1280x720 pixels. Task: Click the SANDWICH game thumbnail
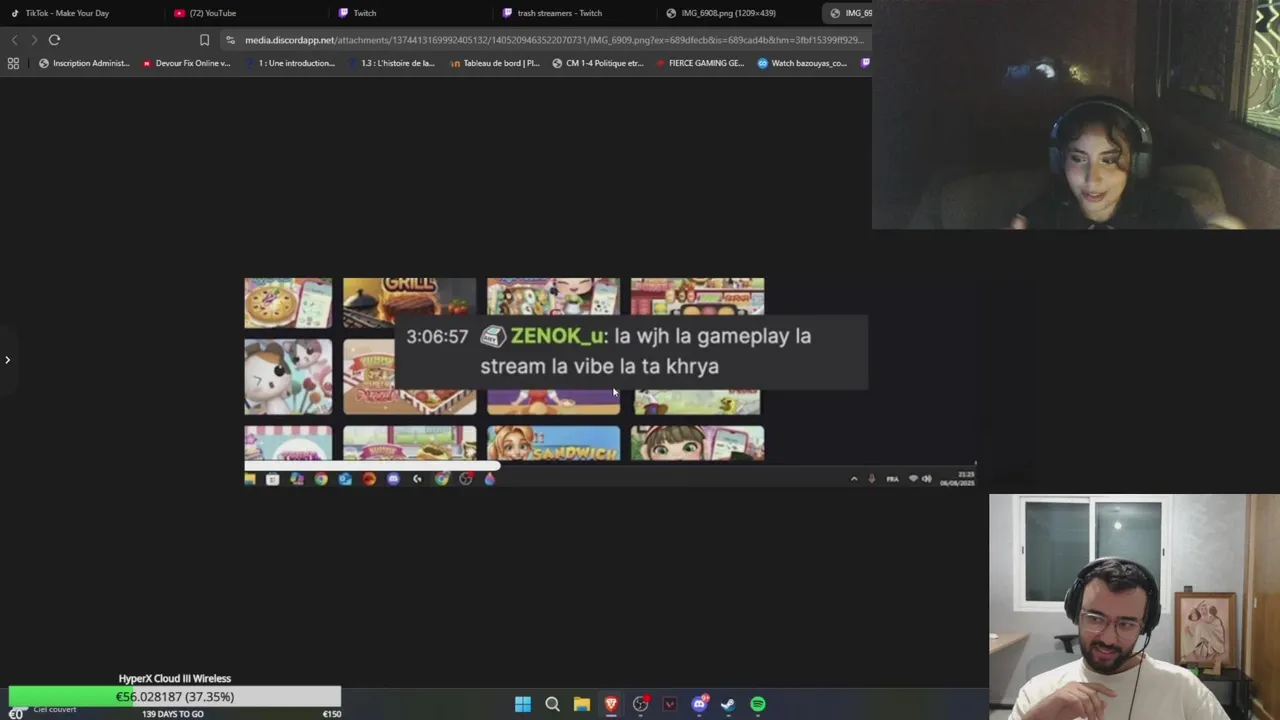pyautogui.click(x=553, y=444)
